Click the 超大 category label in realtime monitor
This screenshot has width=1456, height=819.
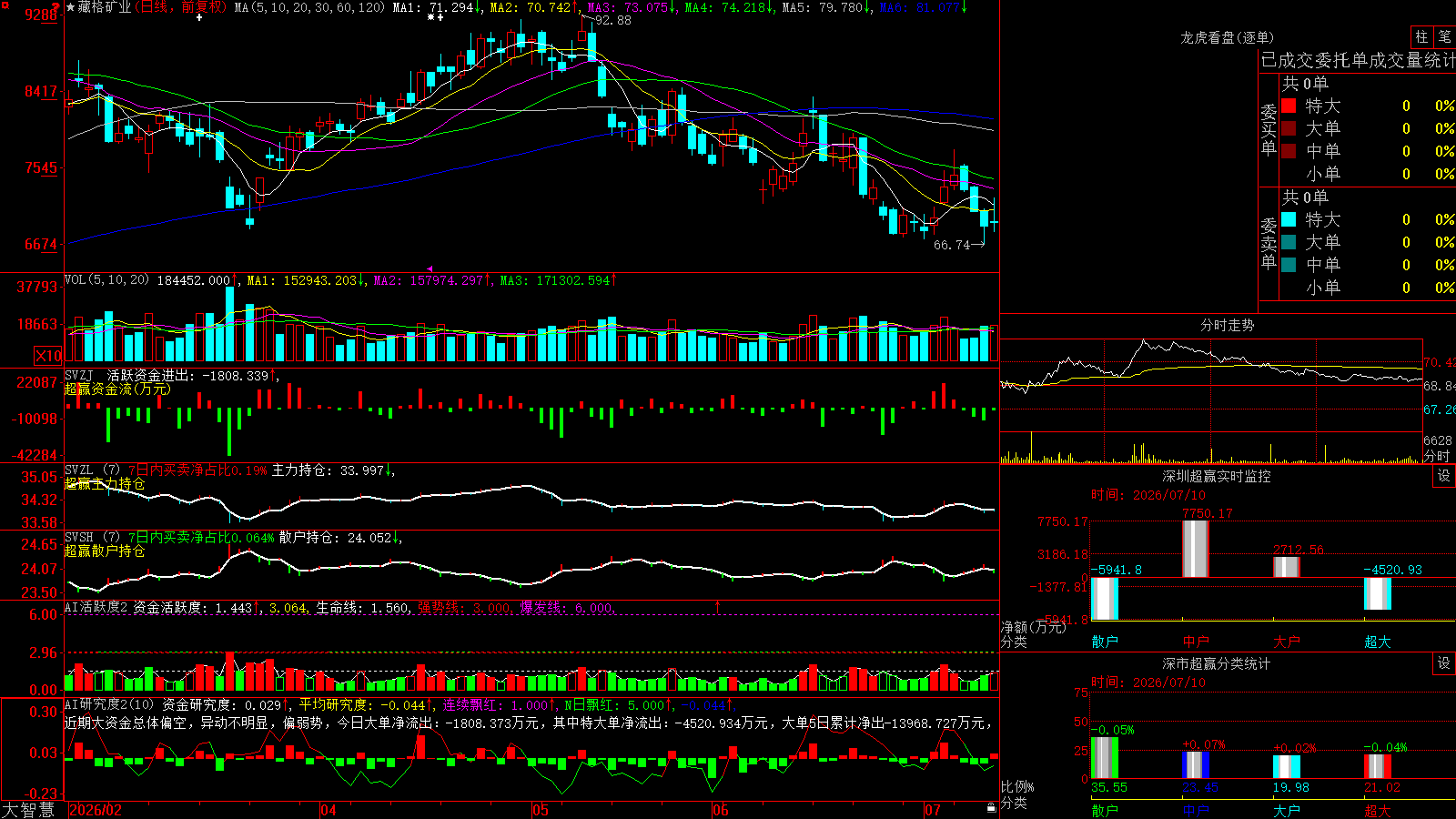(1377, 642)
